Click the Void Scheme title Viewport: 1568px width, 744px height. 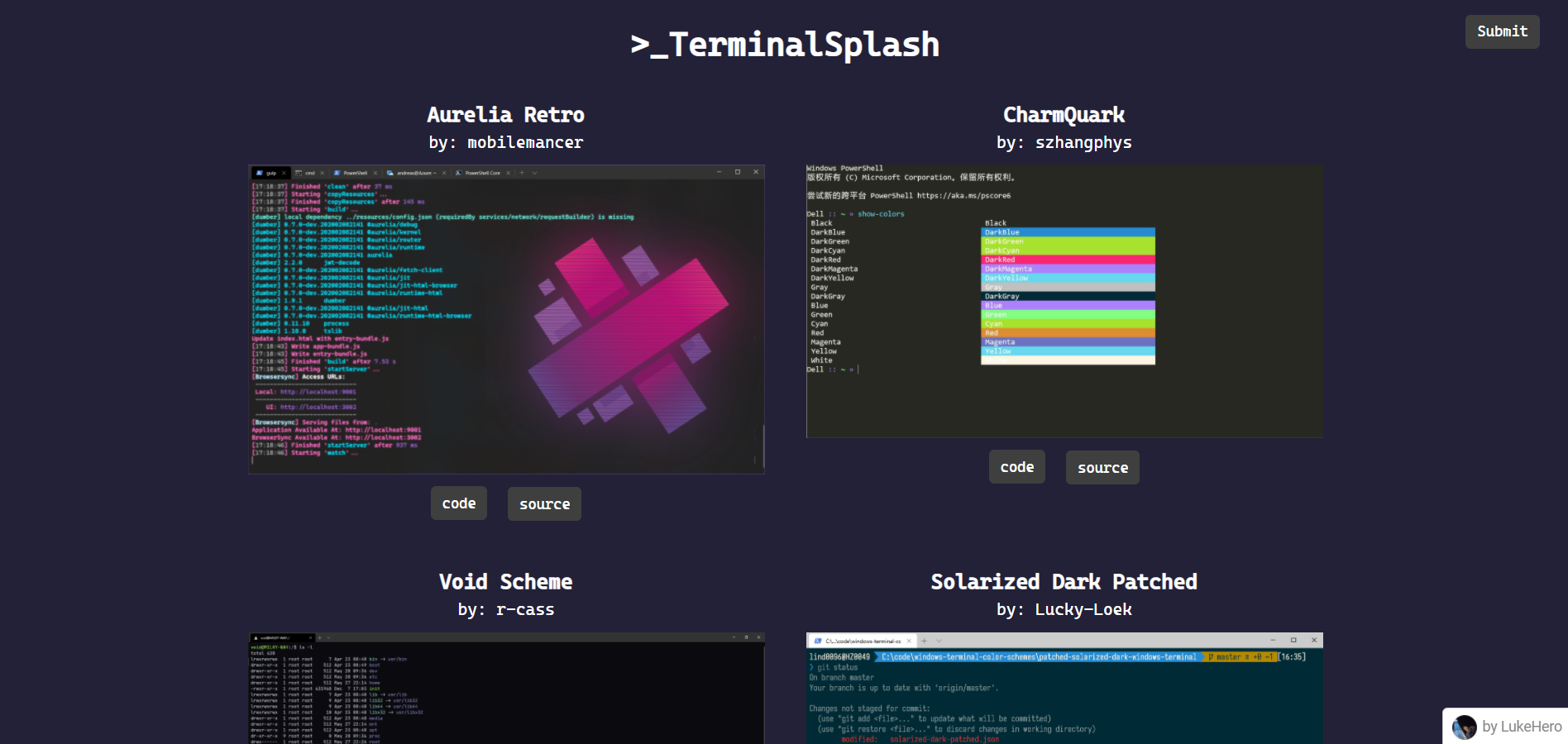coord(506,582)
